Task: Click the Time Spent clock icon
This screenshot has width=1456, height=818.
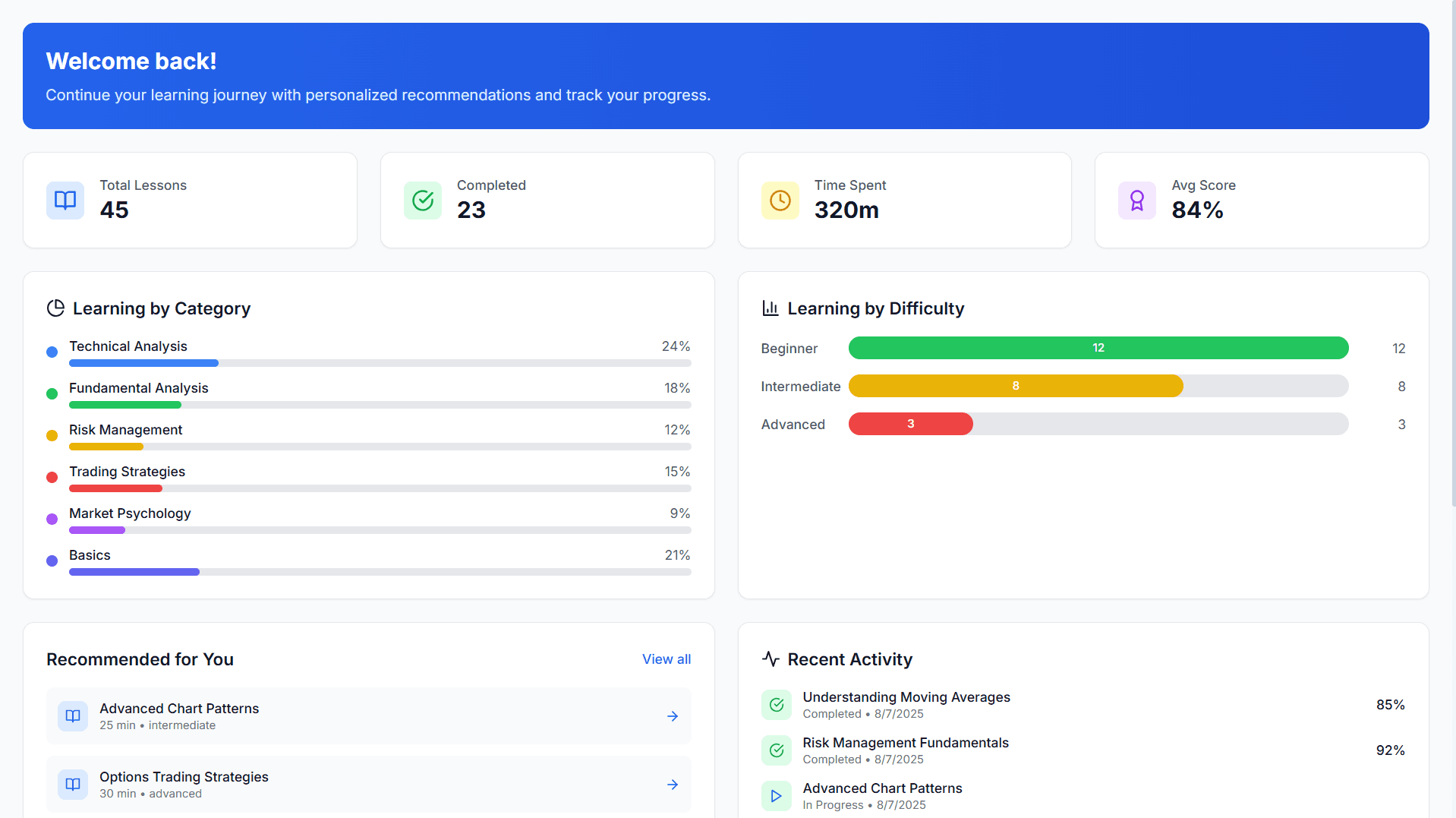Action: click(x=780, y=201)
